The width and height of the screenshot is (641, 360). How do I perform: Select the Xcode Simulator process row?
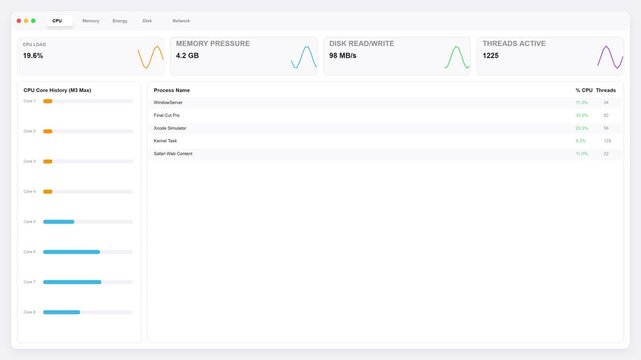[385, 128]
